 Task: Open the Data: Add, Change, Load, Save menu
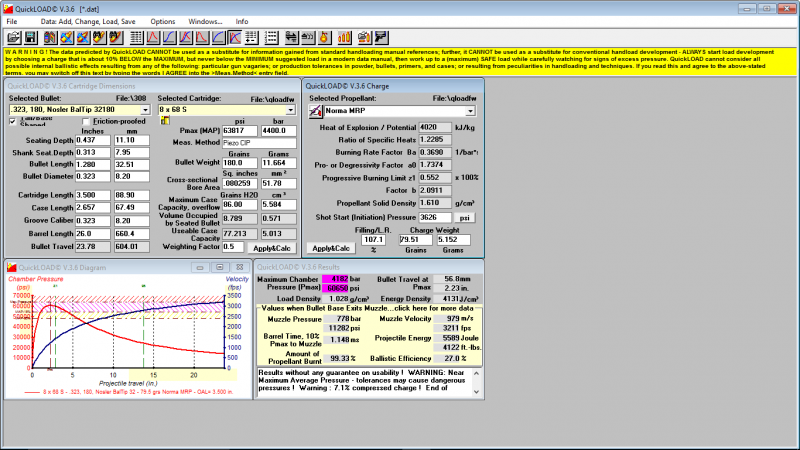pyautogui.click(x=88, y=21)
